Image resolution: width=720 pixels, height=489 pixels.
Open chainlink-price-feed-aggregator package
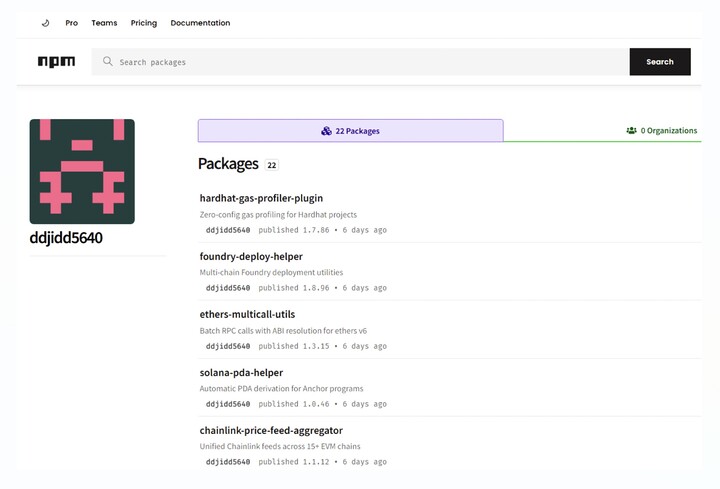coord(271,430)
